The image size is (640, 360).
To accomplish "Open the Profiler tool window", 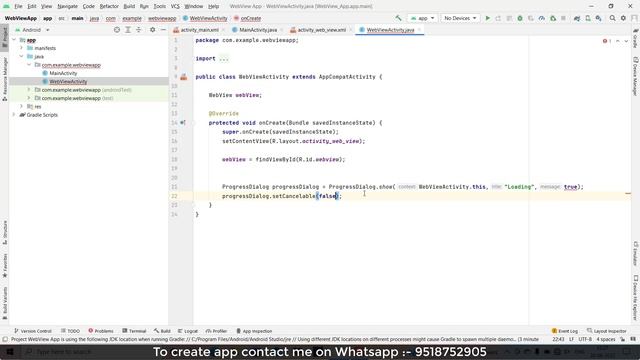I will [216, 331].
